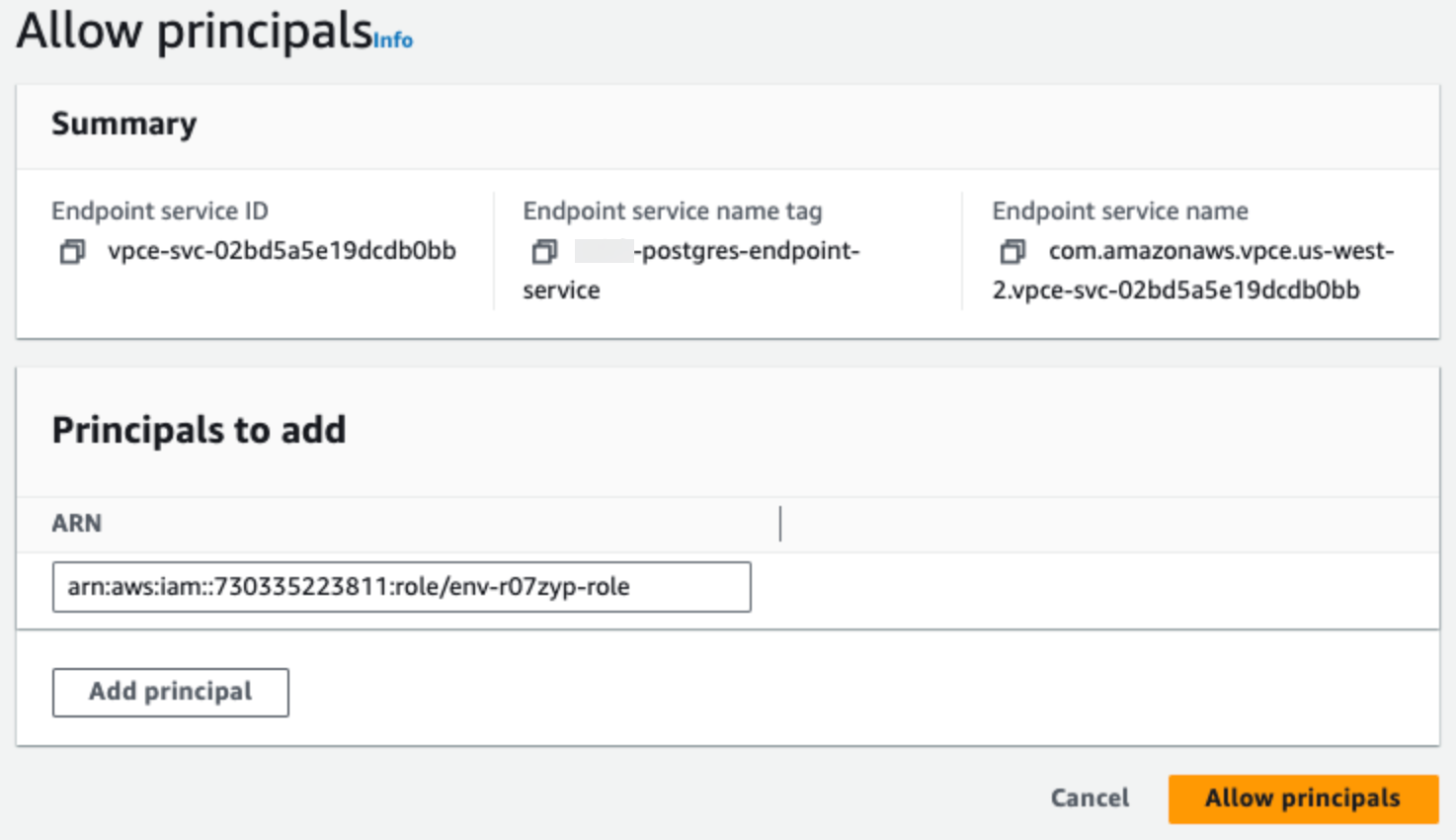Viewport: 1456px width, 840px height.
Task: Copy the Endpoint service ID value
Action: pos(72,252)
